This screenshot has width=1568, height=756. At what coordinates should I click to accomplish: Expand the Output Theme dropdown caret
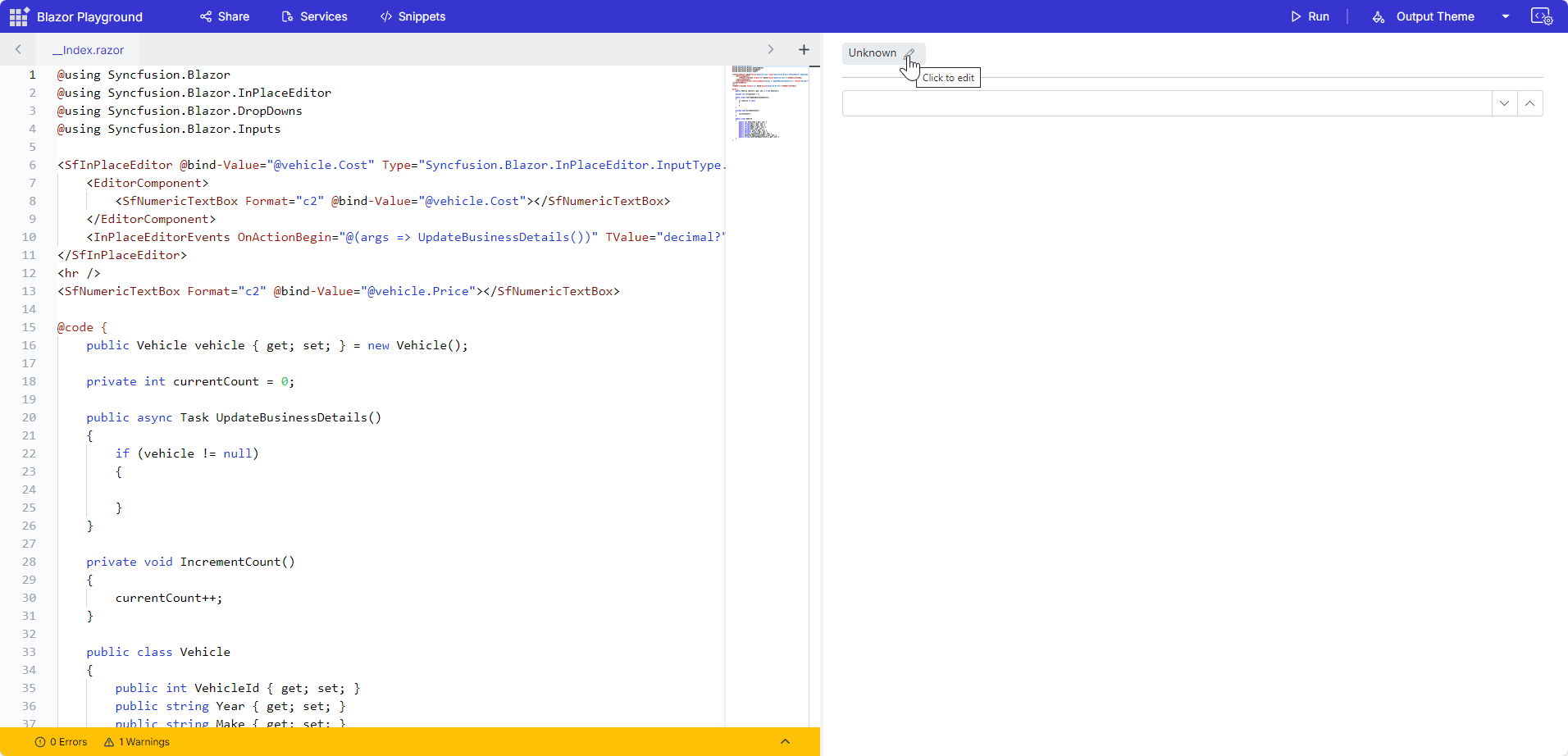pyautogui.click(x=1506, y=16)
